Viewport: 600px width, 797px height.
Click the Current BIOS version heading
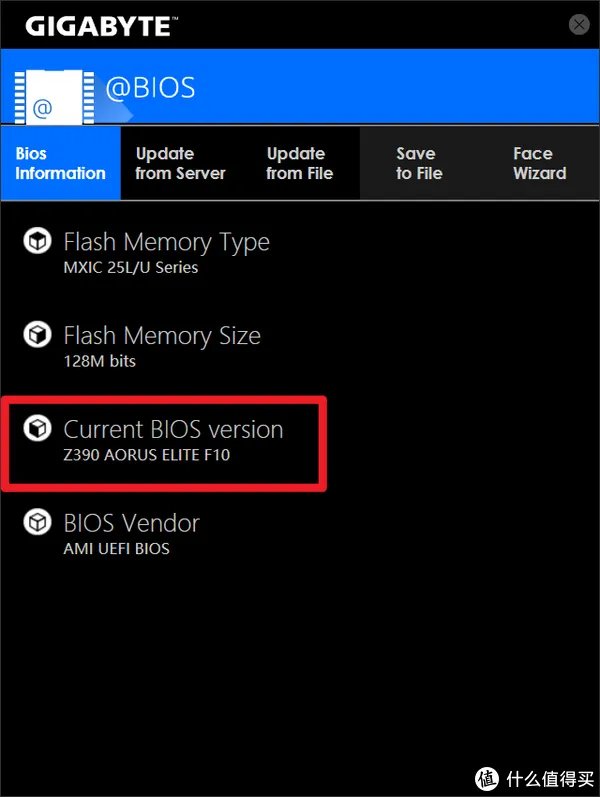click(173, 430)
